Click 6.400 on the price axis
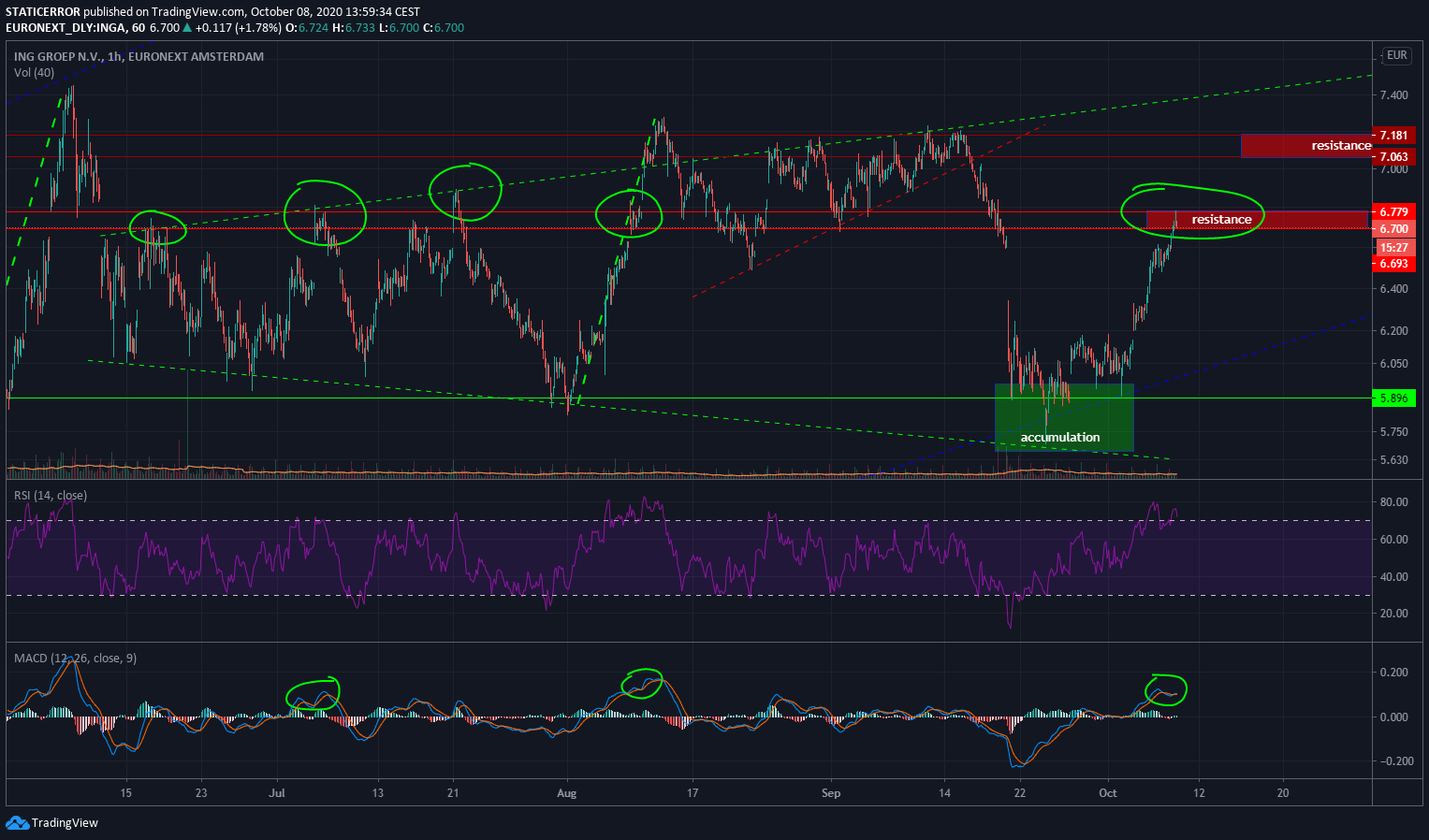This screenshot has width=1429, height=840. (1393, 289)
